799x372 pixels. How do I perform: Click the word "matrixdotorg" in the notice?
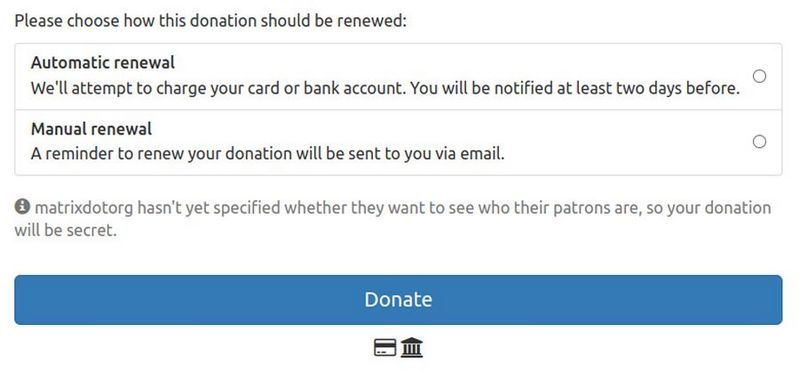coord(85,208)
